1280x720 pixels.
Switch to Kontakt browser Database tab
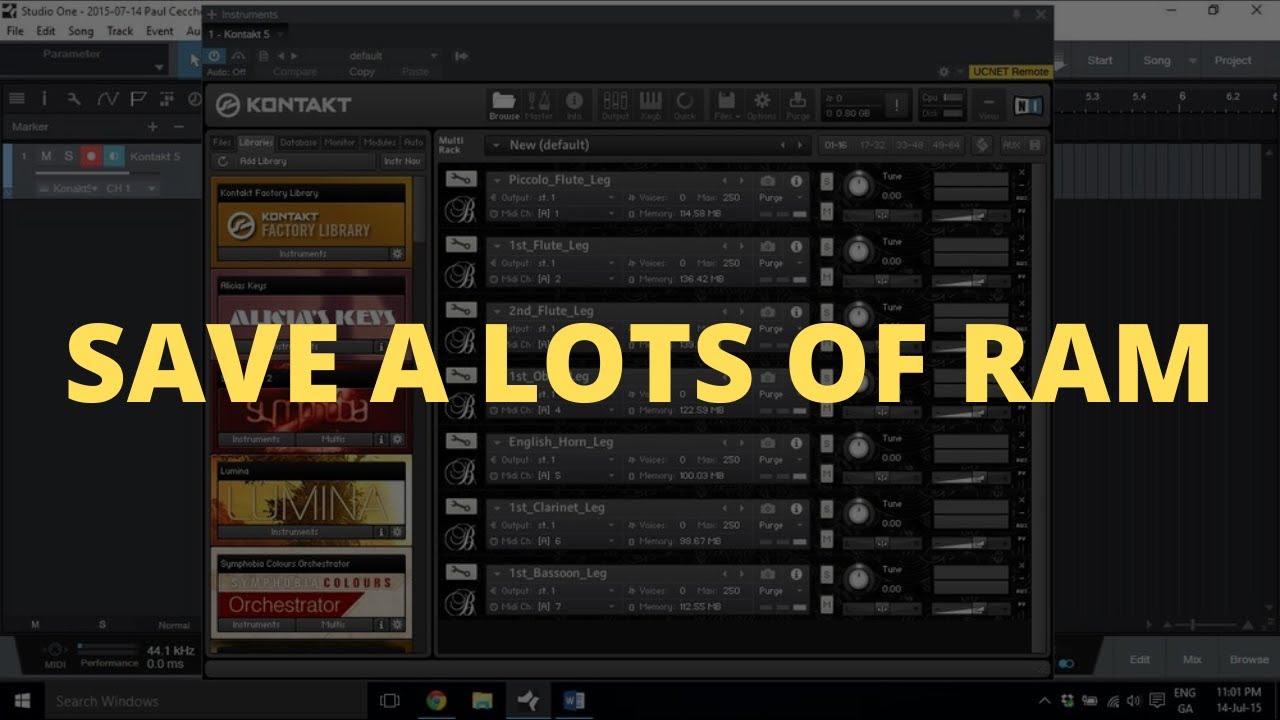point(298,142)
